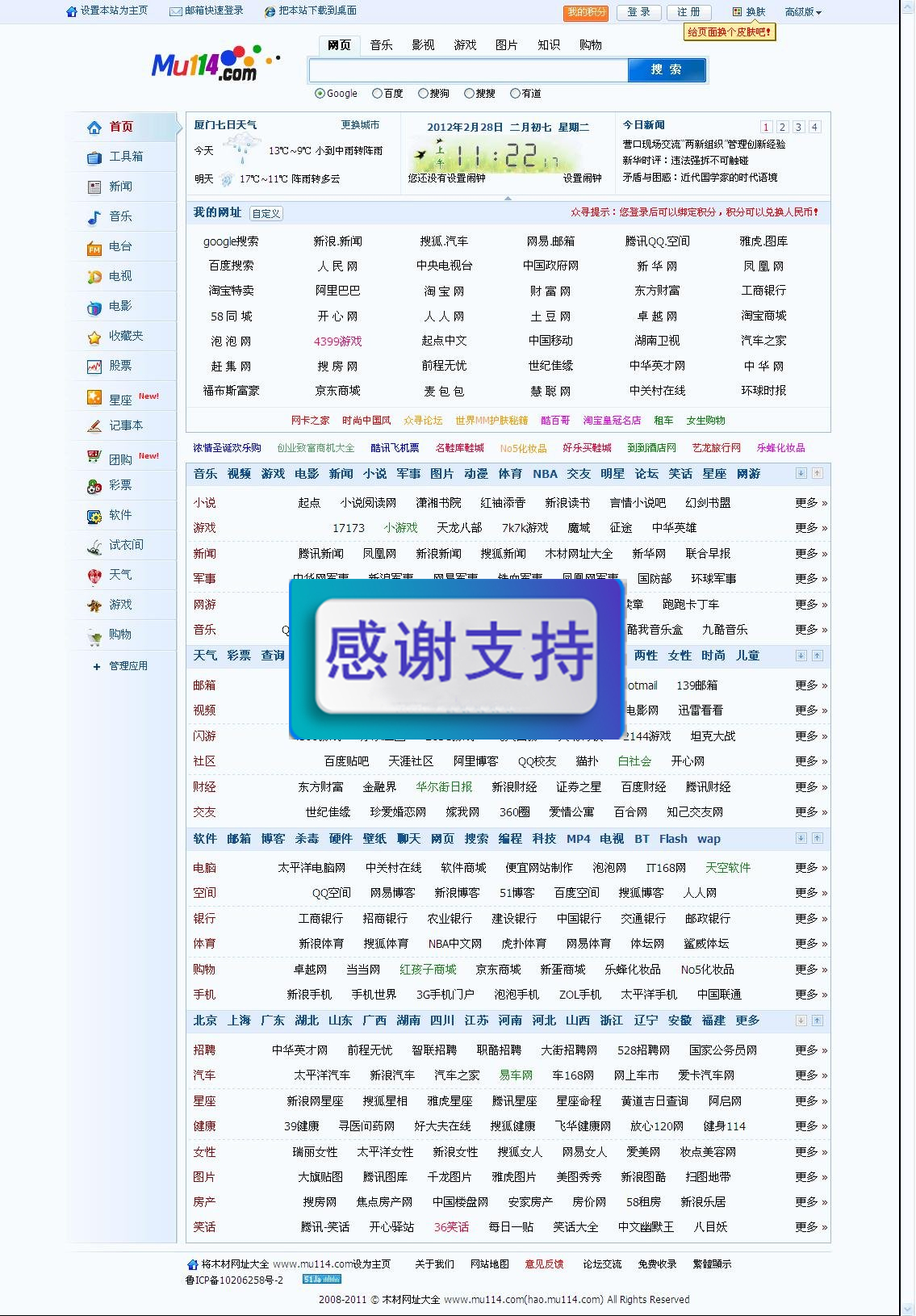Open 更多 link in the 小说 row

811,503
